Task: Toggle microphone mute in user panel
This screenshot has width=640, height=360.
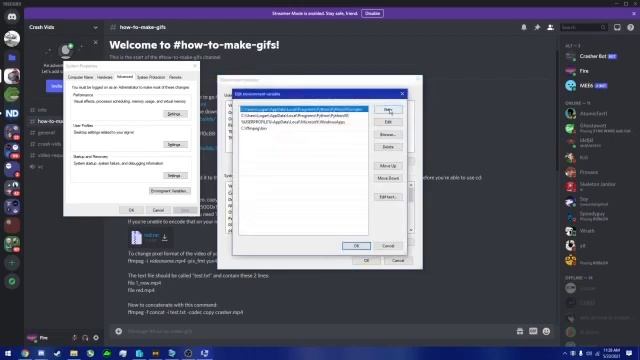Action: pyautogui.click(x=74, y=338)
